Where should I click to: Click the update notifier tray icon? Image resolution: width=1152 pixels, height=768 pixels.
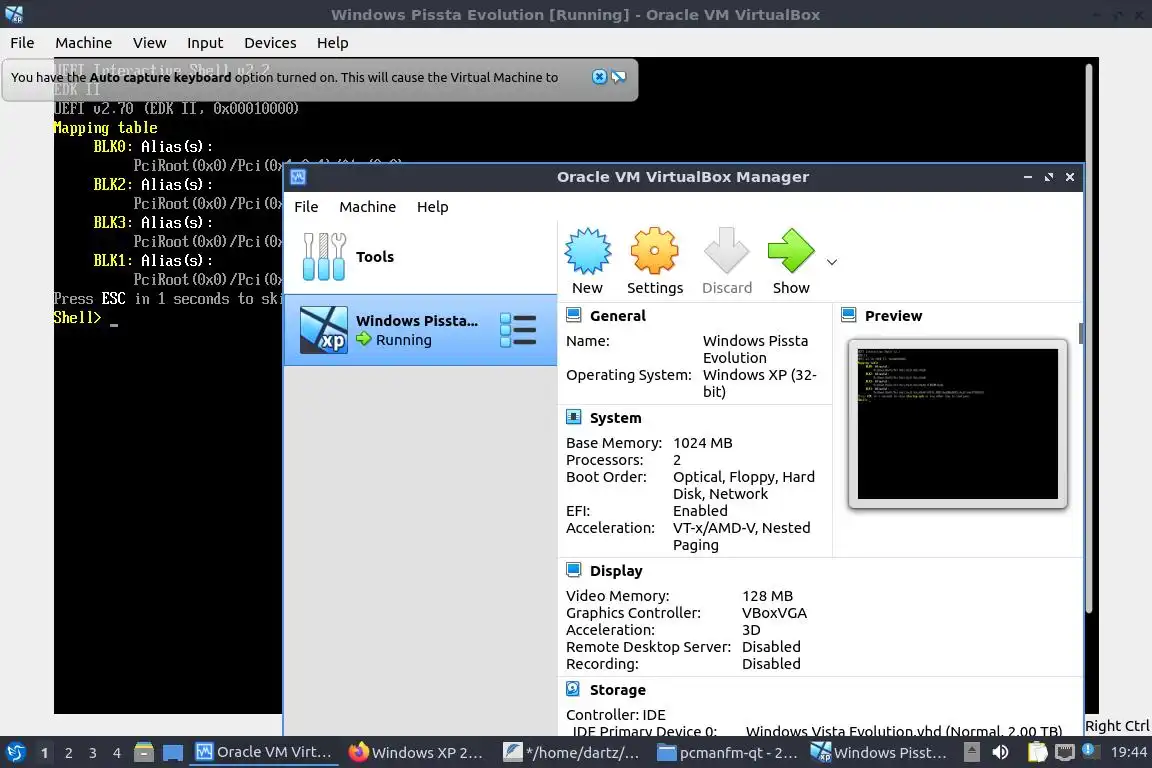click(1091, 751)
